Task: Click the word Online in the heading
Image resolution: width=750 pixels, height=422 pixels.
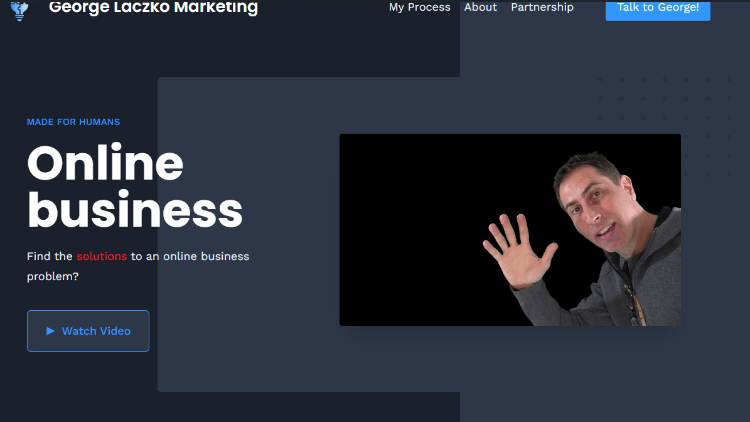Action: (x=105, y=163)
